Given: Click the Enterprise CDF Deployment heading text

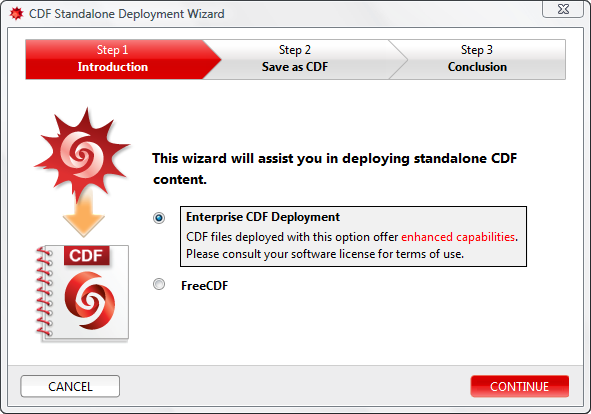Looking at the screenshot, I should click(263, 217).
